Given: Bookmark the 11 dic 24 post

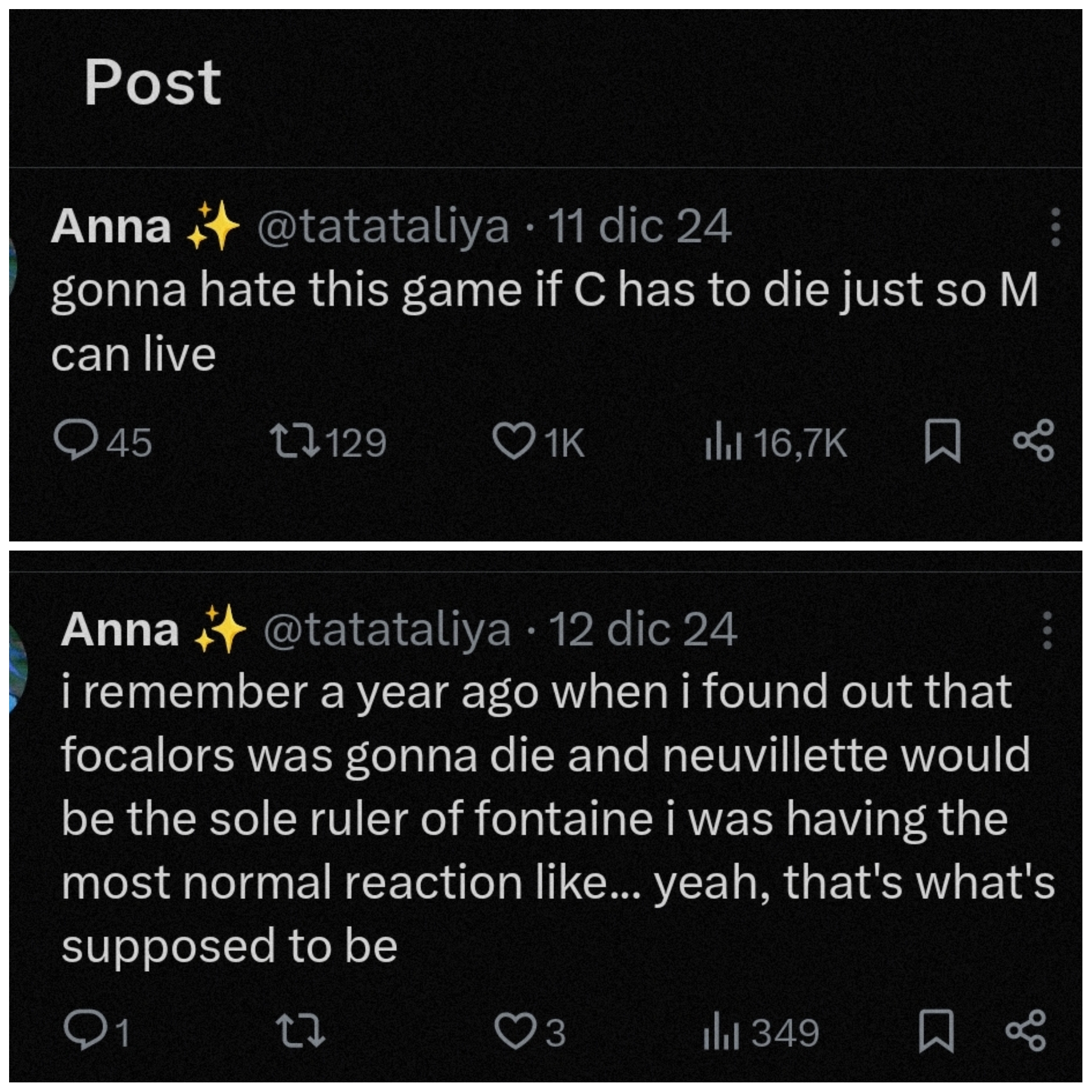Looking at the screenshot, I should [x=942, y=441].
